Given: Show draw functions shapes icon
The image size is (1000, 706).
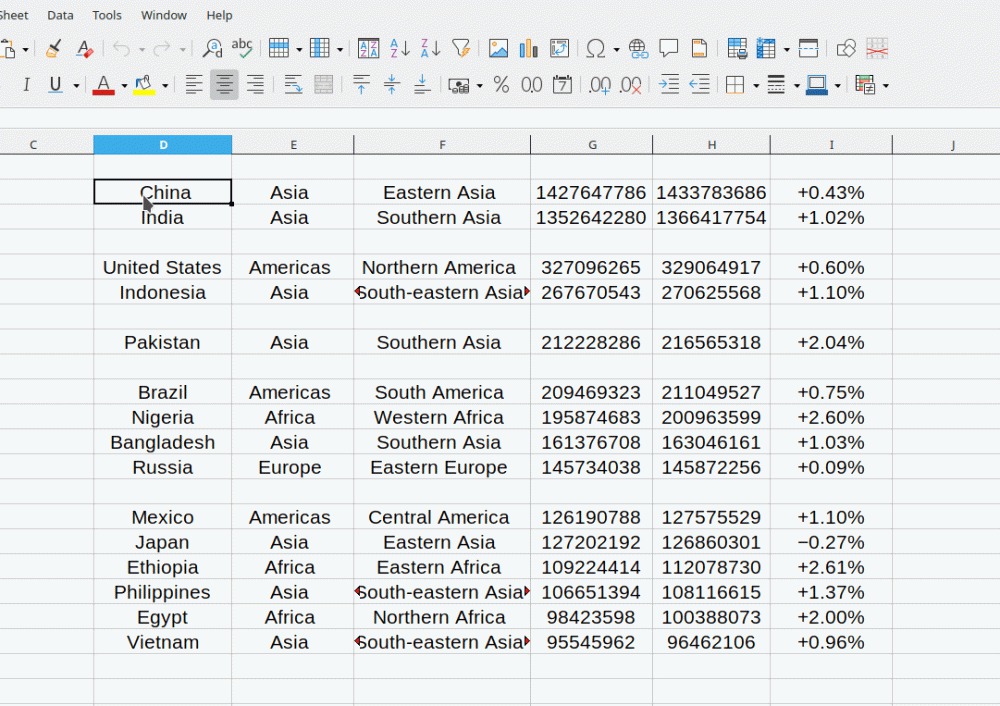Looking at the screenshot, I should pos(846,48).
